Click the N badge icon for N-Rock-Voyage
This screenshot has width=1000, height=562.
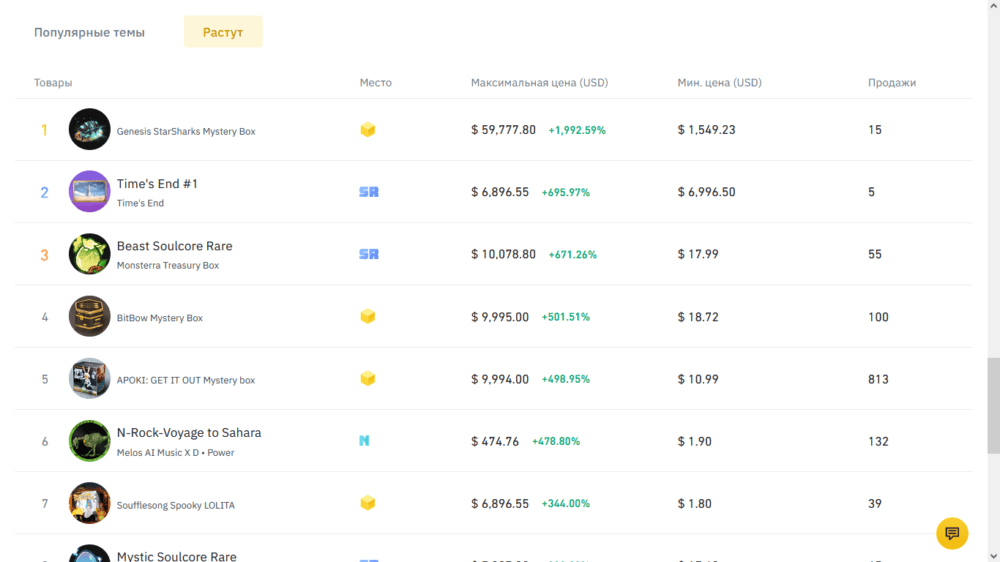[364, 441]
